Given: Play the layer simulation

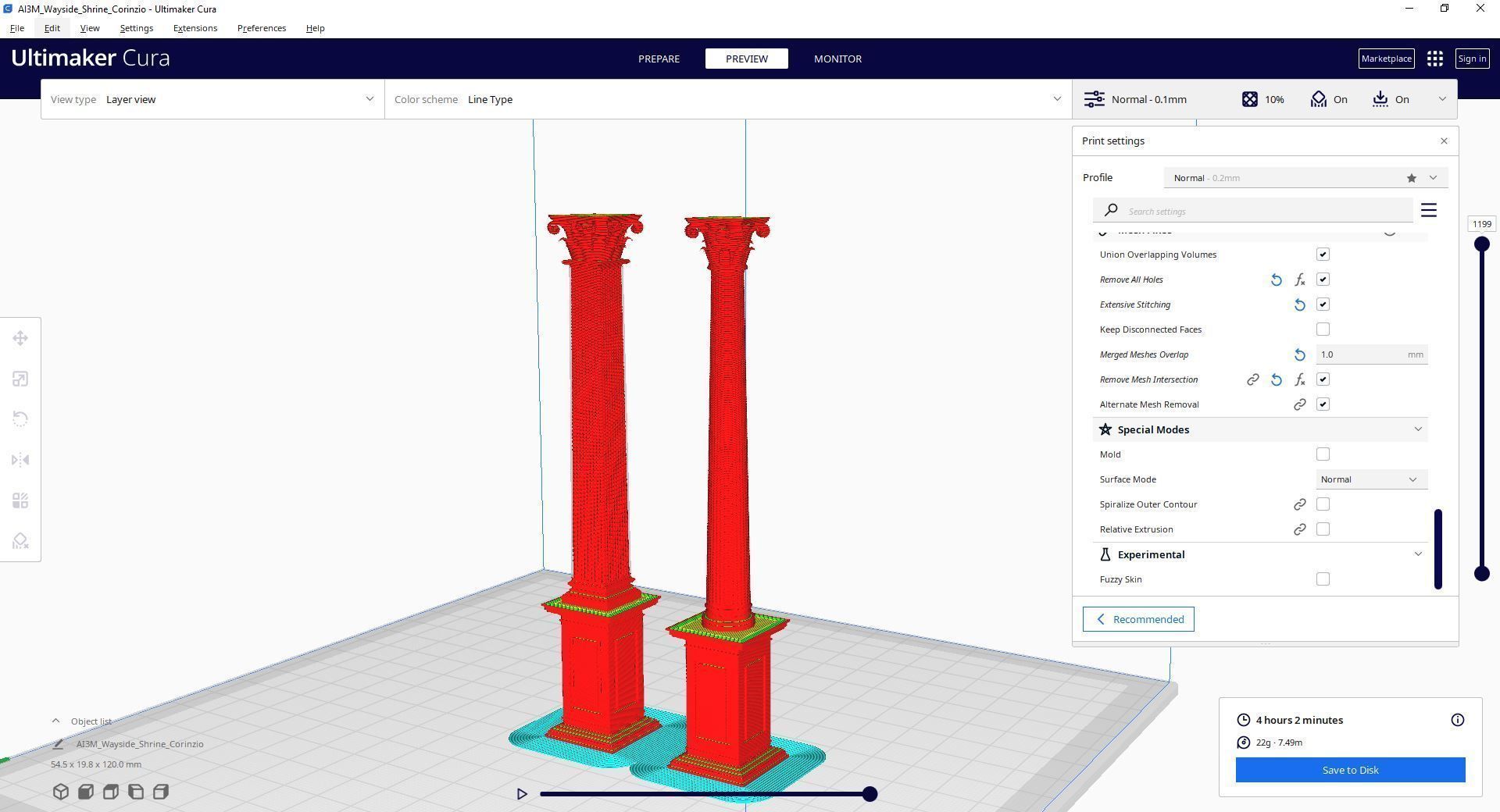Looking at the screenshot, I should 522,794.
